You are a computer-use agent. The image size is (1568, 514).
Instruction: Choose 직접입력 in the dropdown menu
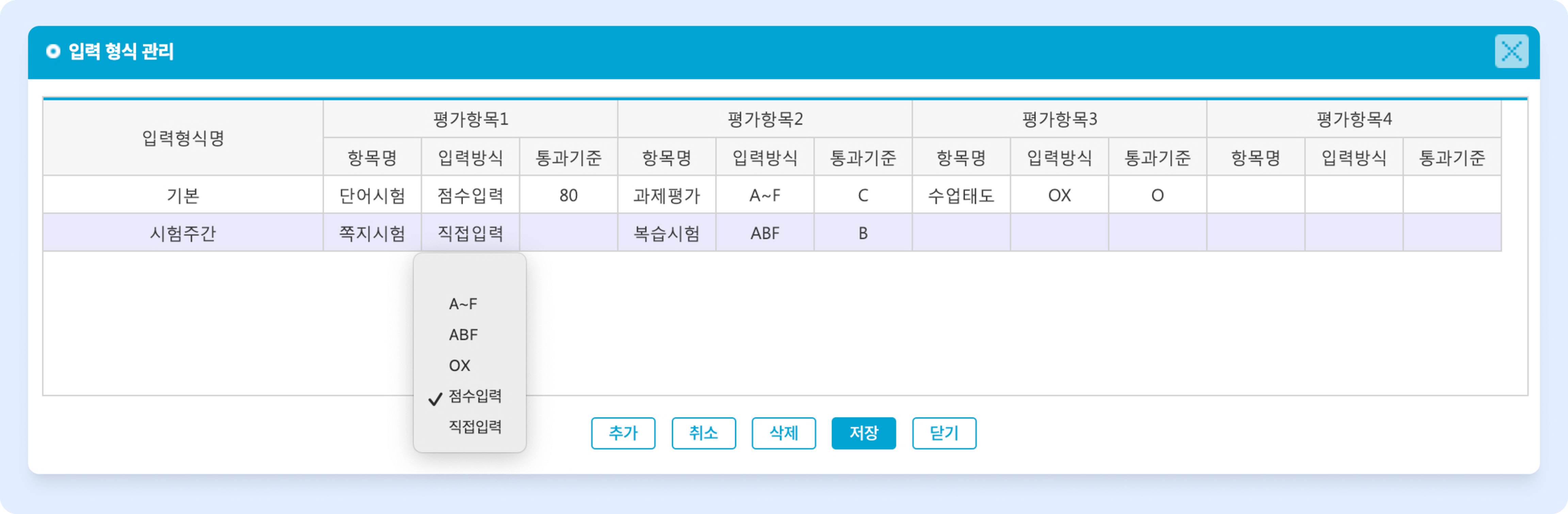(x=475, y=427)
